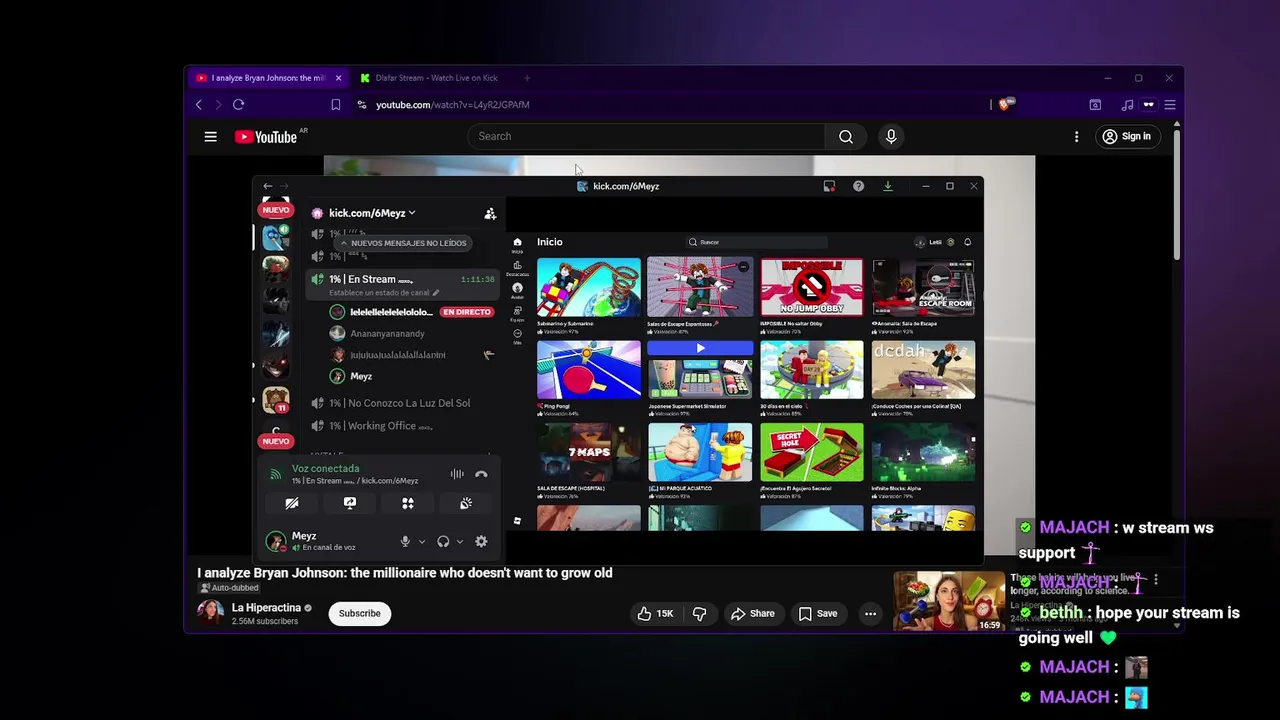Bookmark this page with the bookmark icon
The image size is (1280, 720).
pyautogui.click(x=336, y=104)
